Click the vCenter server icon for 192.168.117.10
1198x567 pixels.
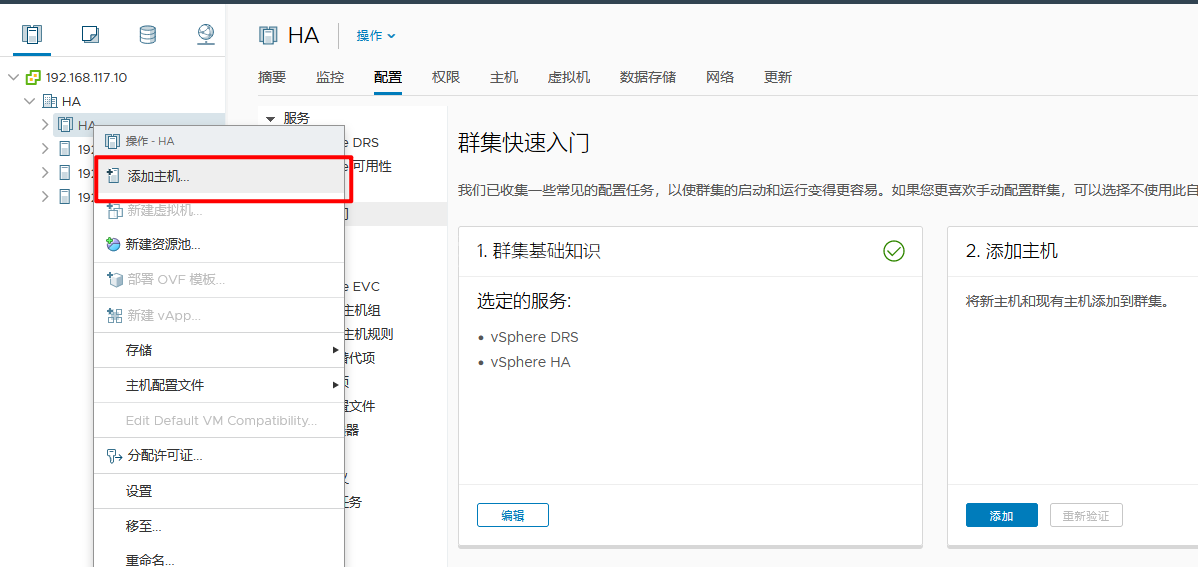click(x=34, y=78)
